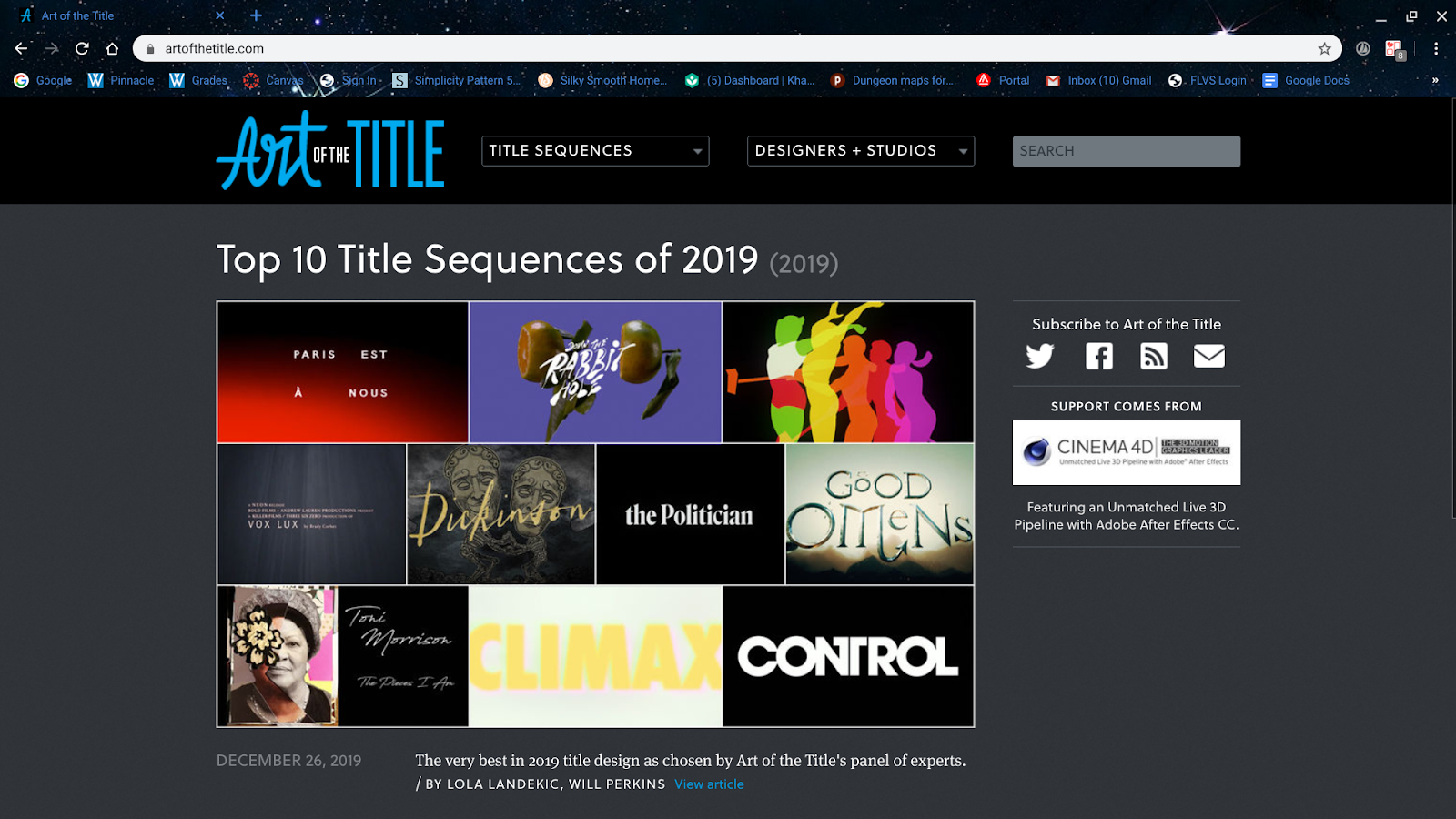Click the Support Comes From heading

[x=1127, y=407]
